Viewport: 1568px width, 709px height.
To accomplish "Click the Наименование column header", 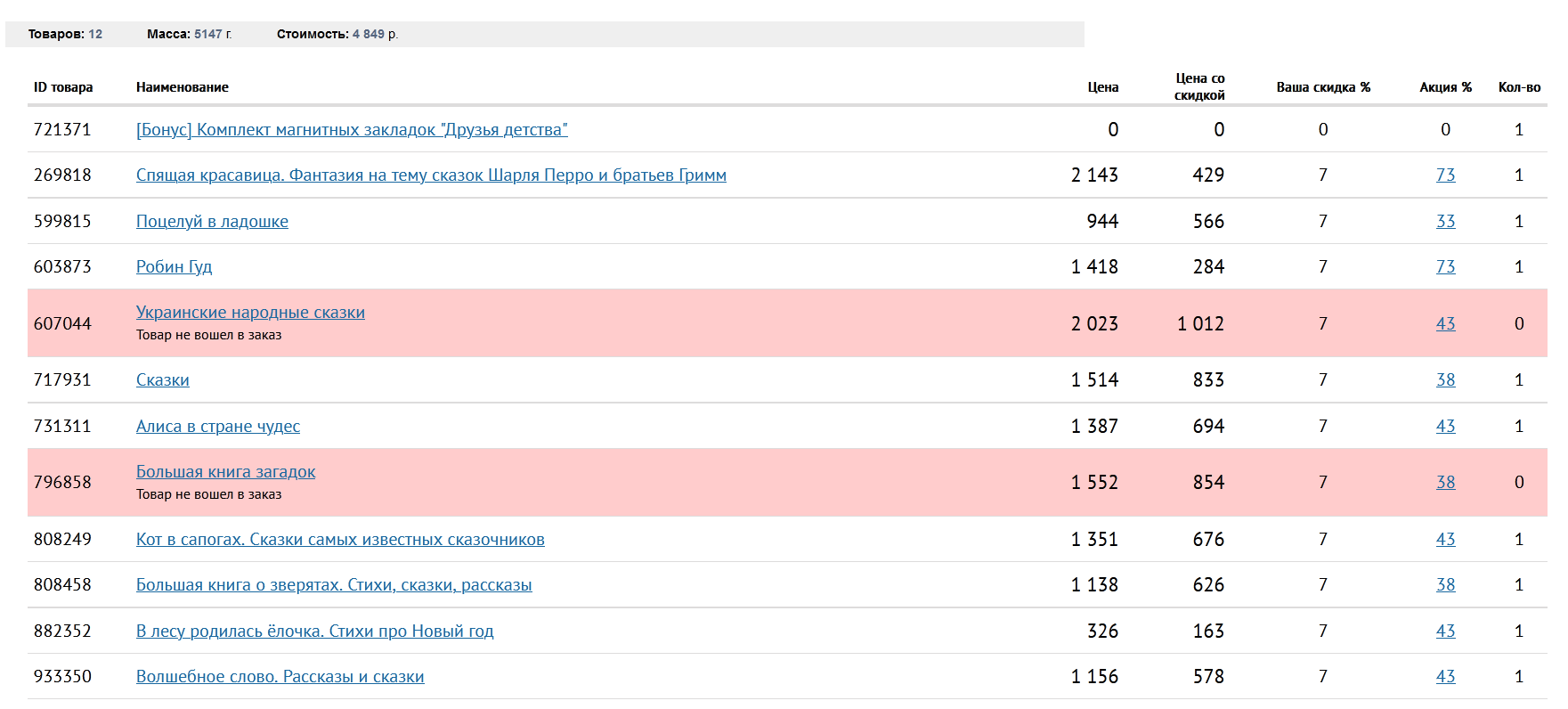I will [183, 87].
